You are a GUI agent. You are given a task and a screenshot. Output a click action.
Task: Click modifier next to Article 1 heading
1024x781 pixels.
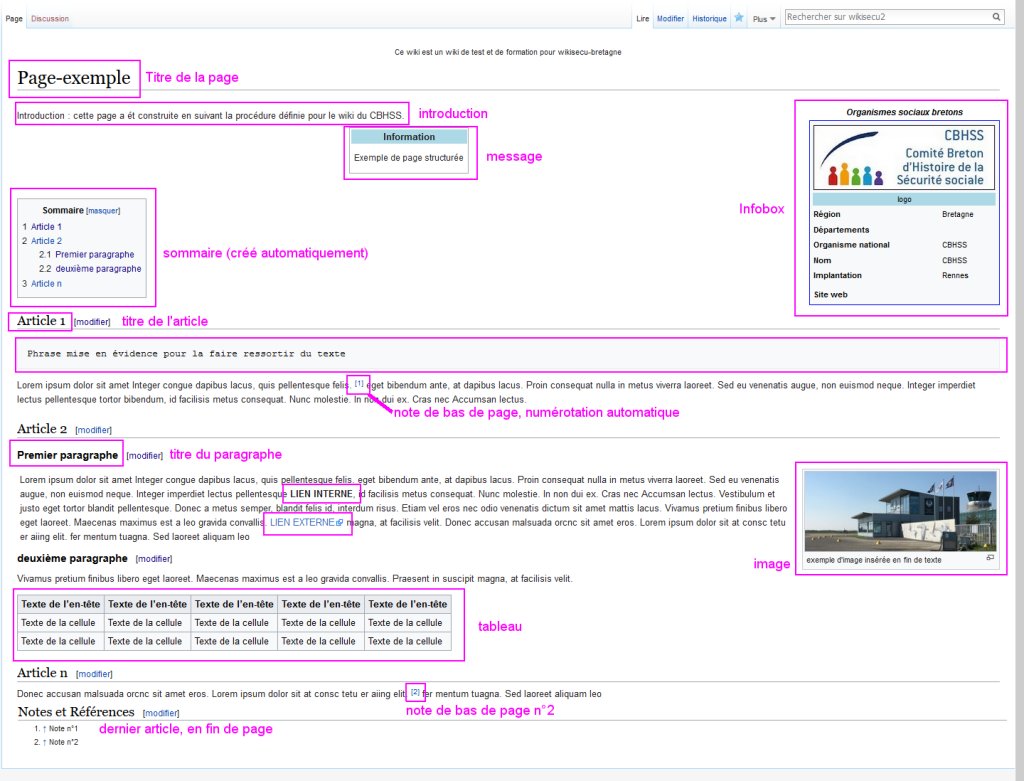[x=93, y=322]
